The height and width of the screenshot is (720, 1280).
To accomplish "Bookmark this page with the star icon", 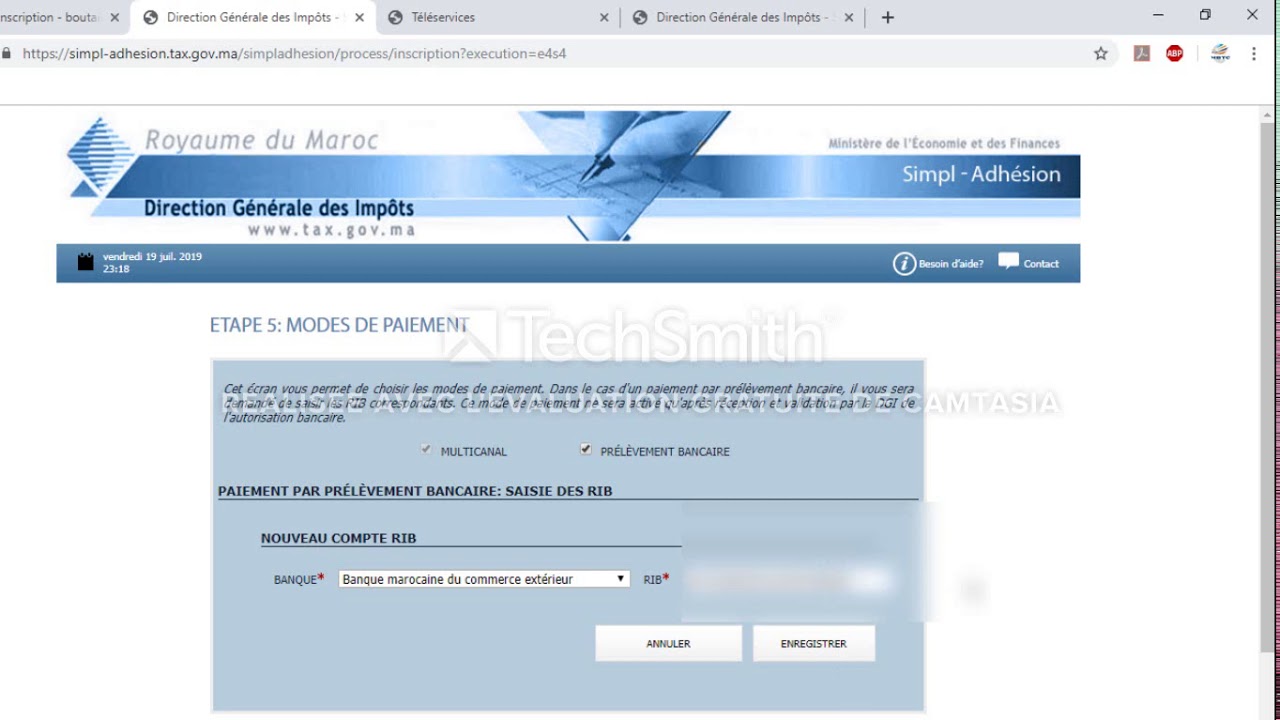I will click(1101, 54).
